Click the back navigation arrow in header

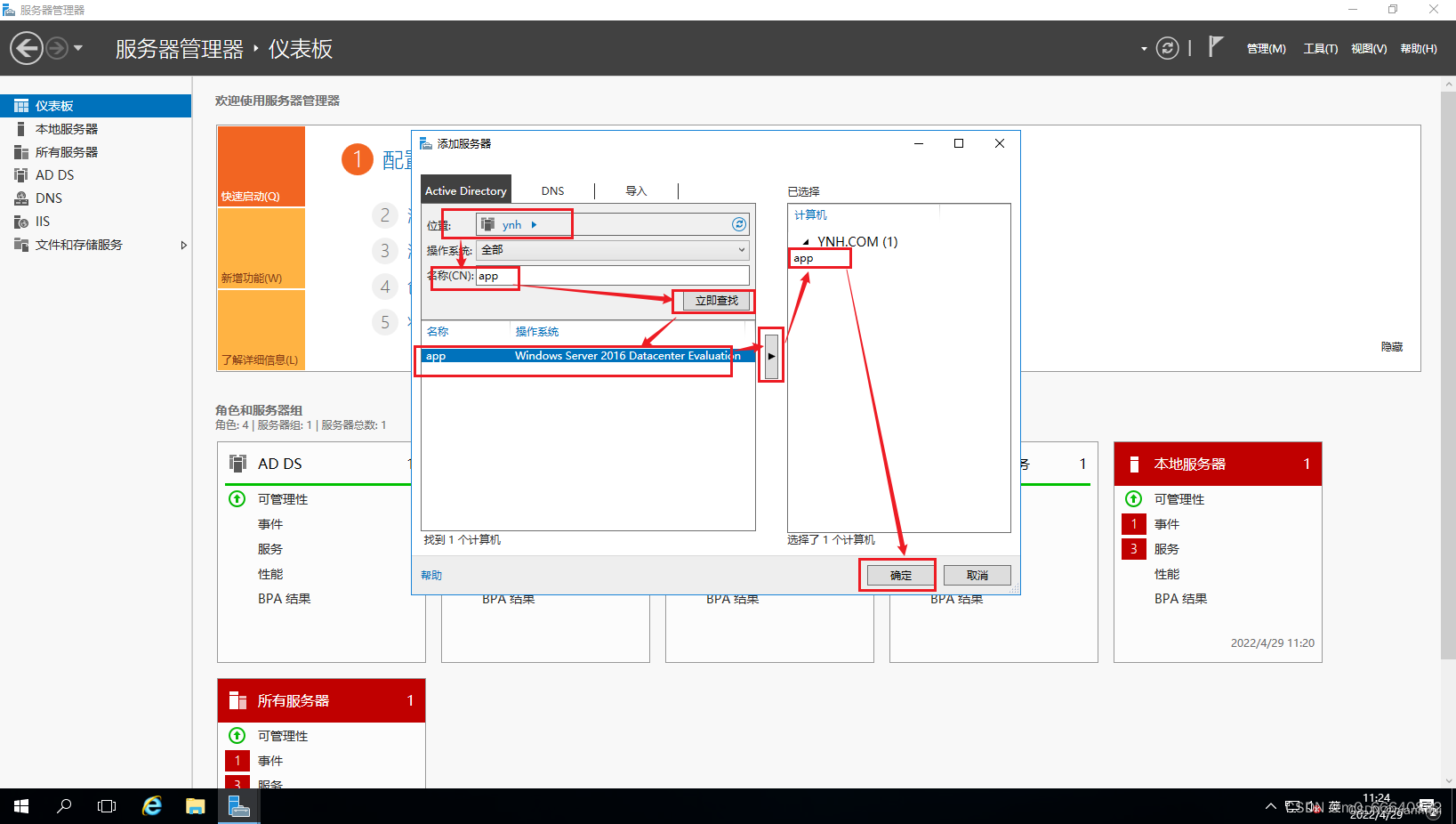pyautogui.click(x=27, y=48)
